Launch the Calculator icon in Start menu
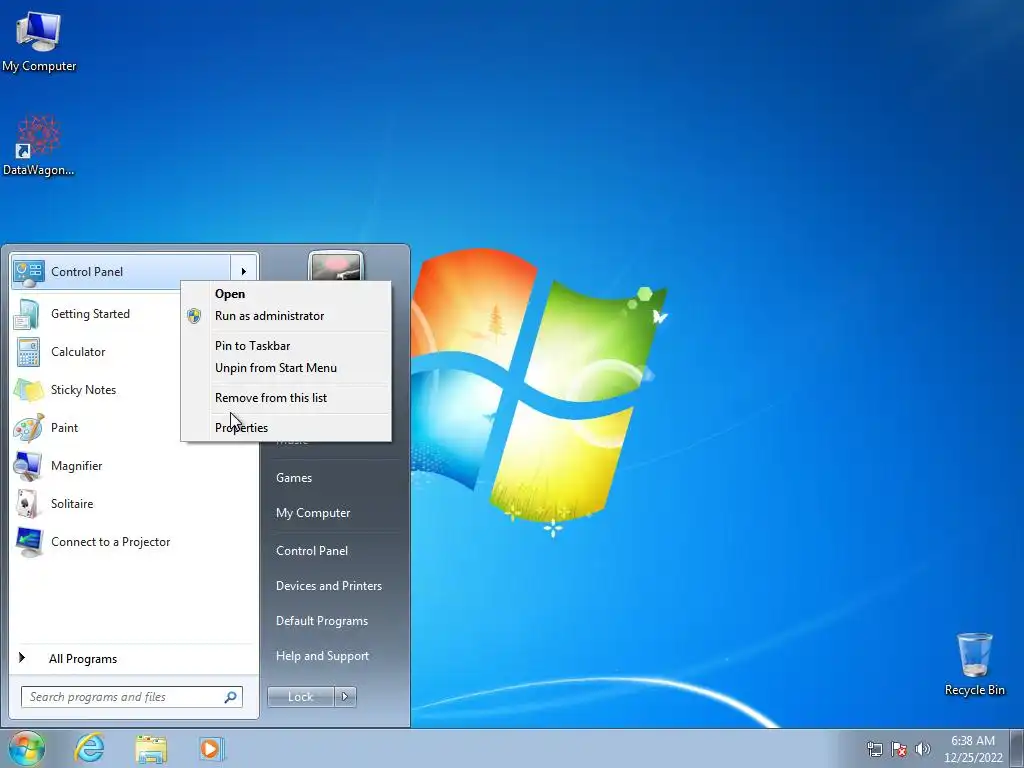This screenshot has height=768, width=1024. pos(28,352)
